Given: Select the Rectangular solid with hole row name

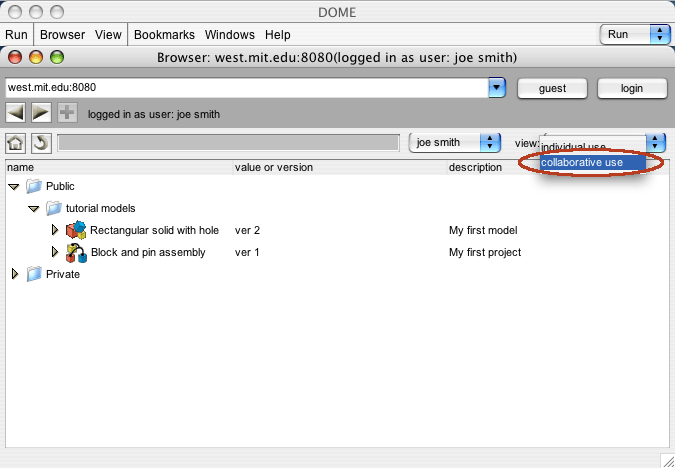Looking at the screenshot, I should tap(154, 230).
